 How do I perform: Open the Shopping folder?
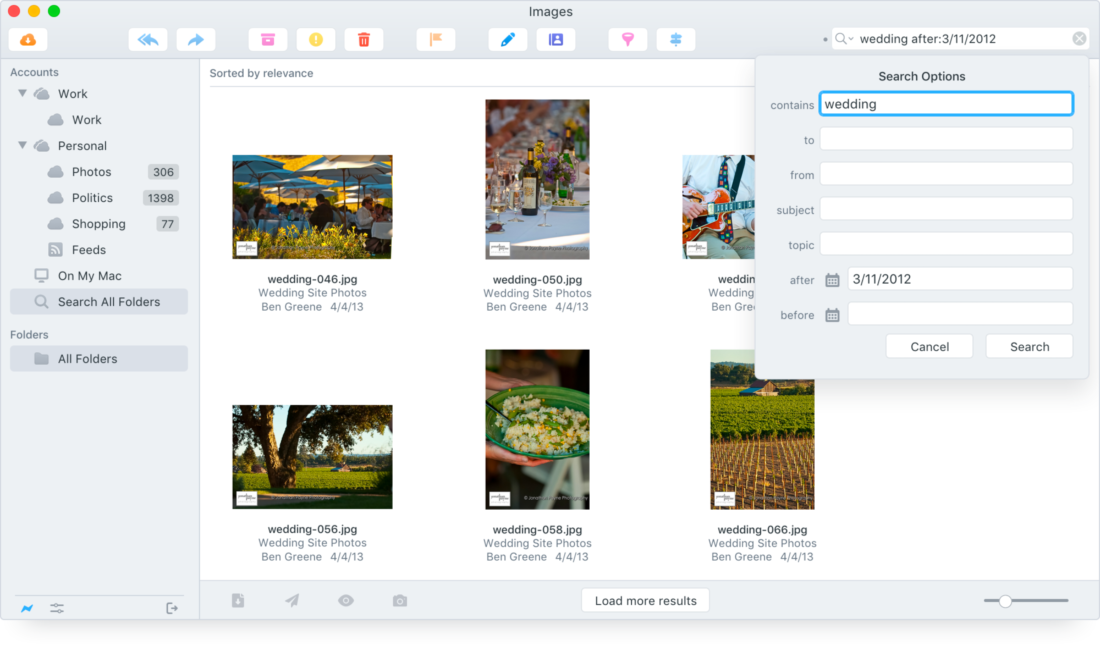[98, 224]
